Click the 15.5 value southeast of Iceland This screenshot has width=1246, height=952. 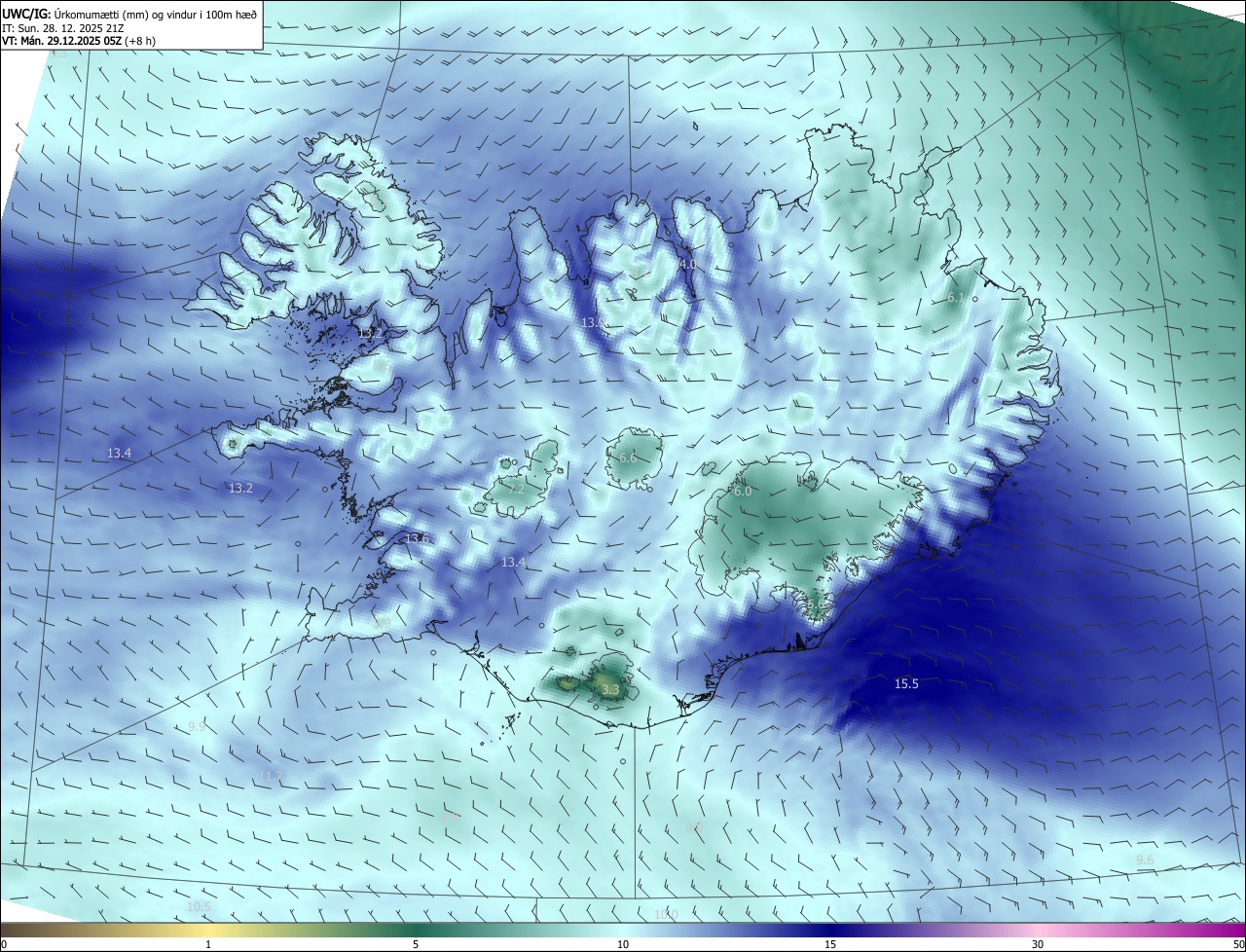(906, 684)
